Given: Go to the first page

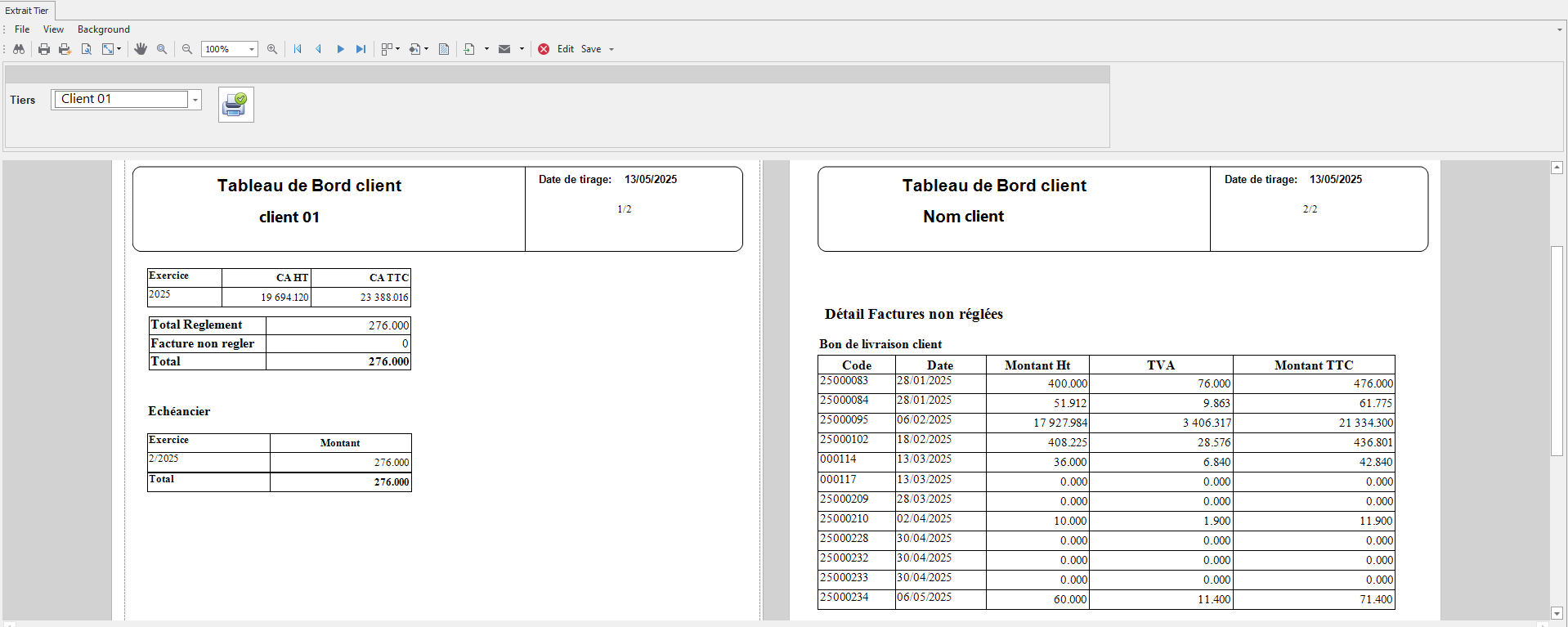Looking at the screenshot, I should point(298,49).
